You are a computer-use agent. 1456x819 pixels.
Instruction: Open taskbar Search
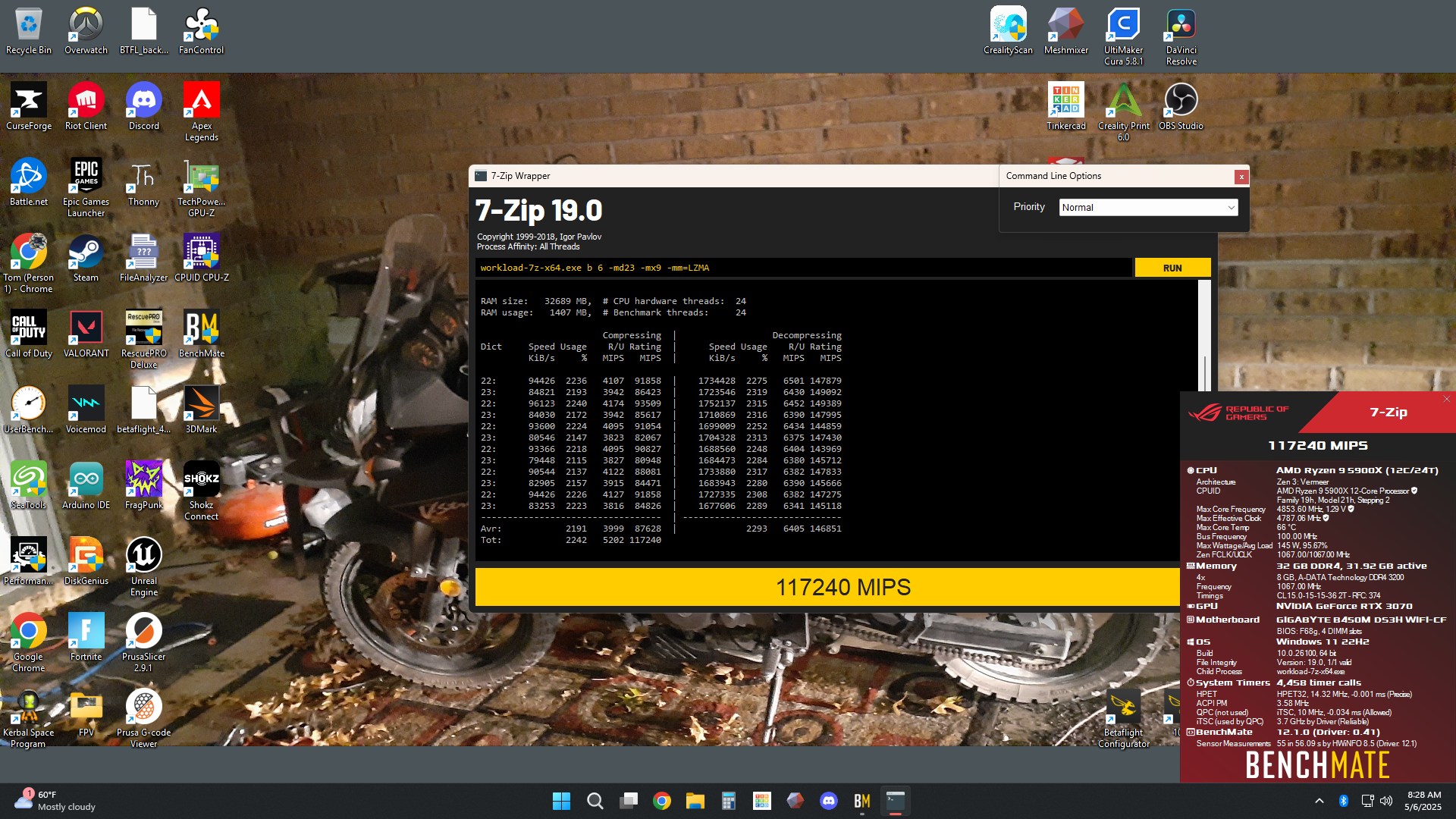(x=595, y=801)
